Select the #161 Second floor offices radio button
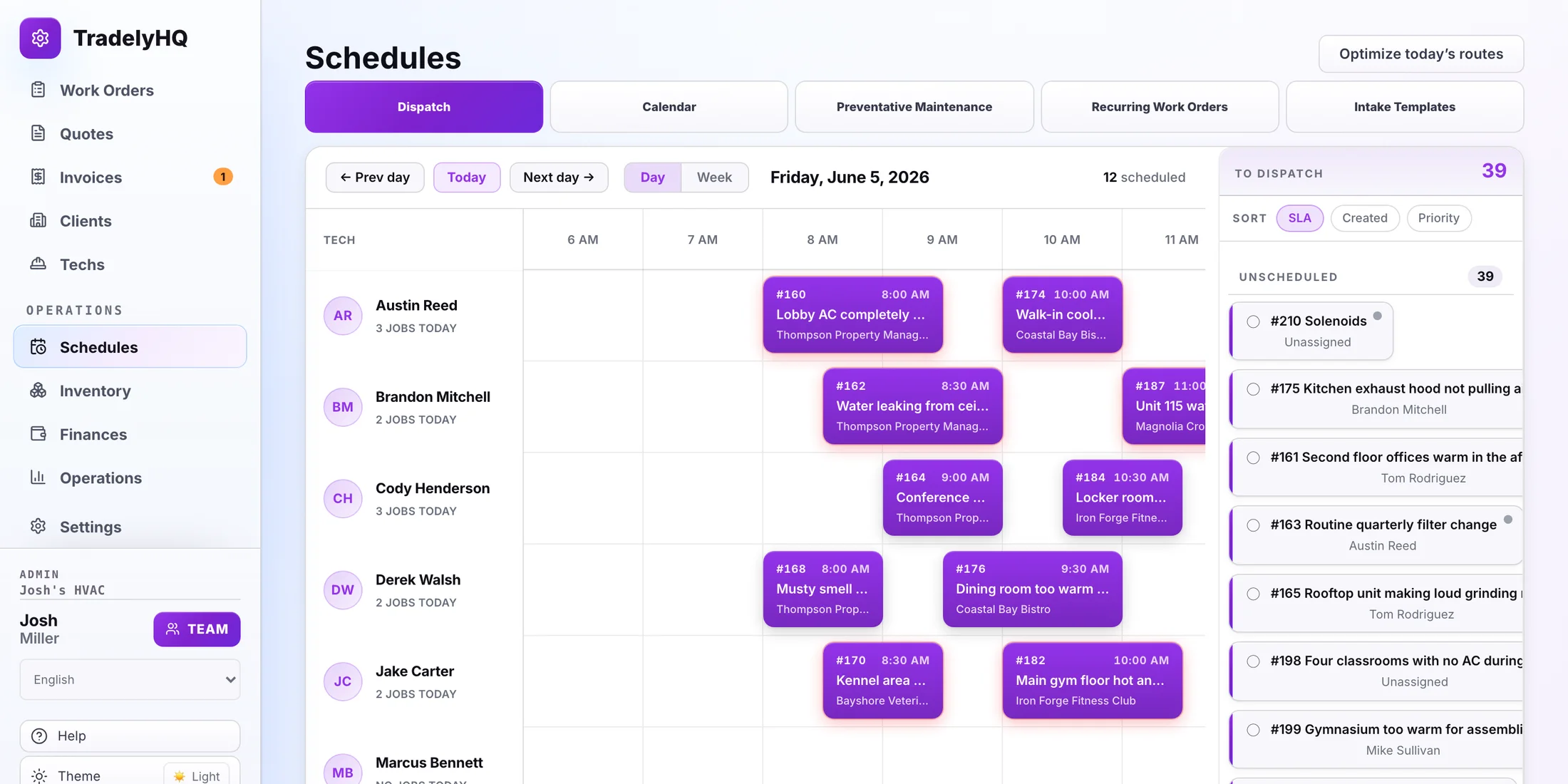This screenshot has height=784, width=1568. click(x=1253, y=458)
